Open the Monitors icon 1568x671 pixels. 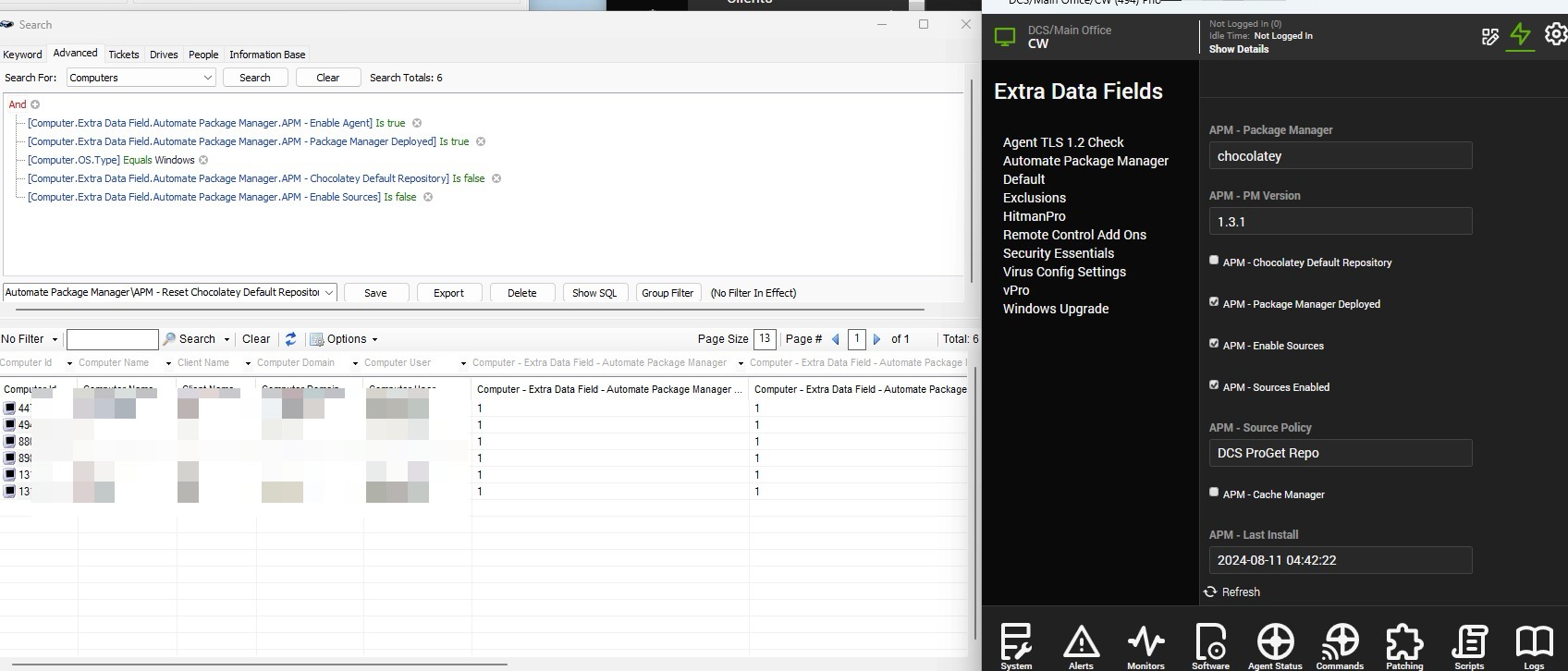[x=1145, y=643]
